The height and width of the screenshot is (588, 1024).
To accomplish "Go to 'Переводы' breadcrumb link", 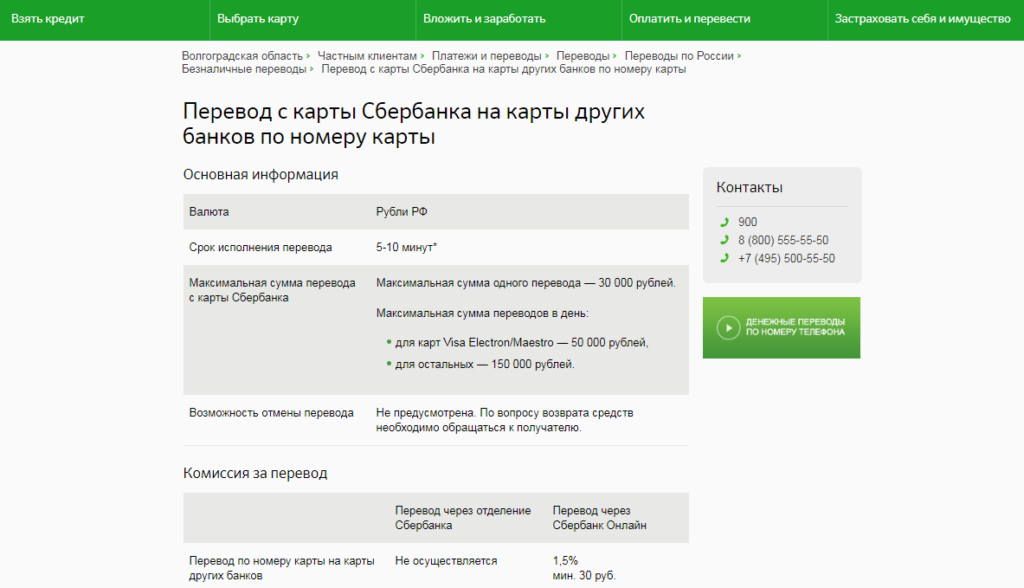I will coord(583,56).
